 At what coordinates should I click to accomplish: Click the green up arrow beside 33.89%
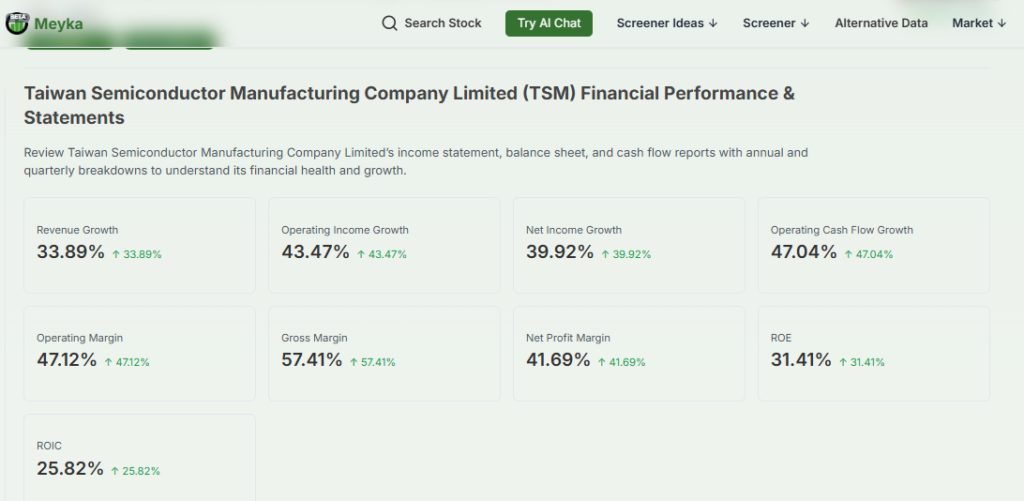click(116, 255)
